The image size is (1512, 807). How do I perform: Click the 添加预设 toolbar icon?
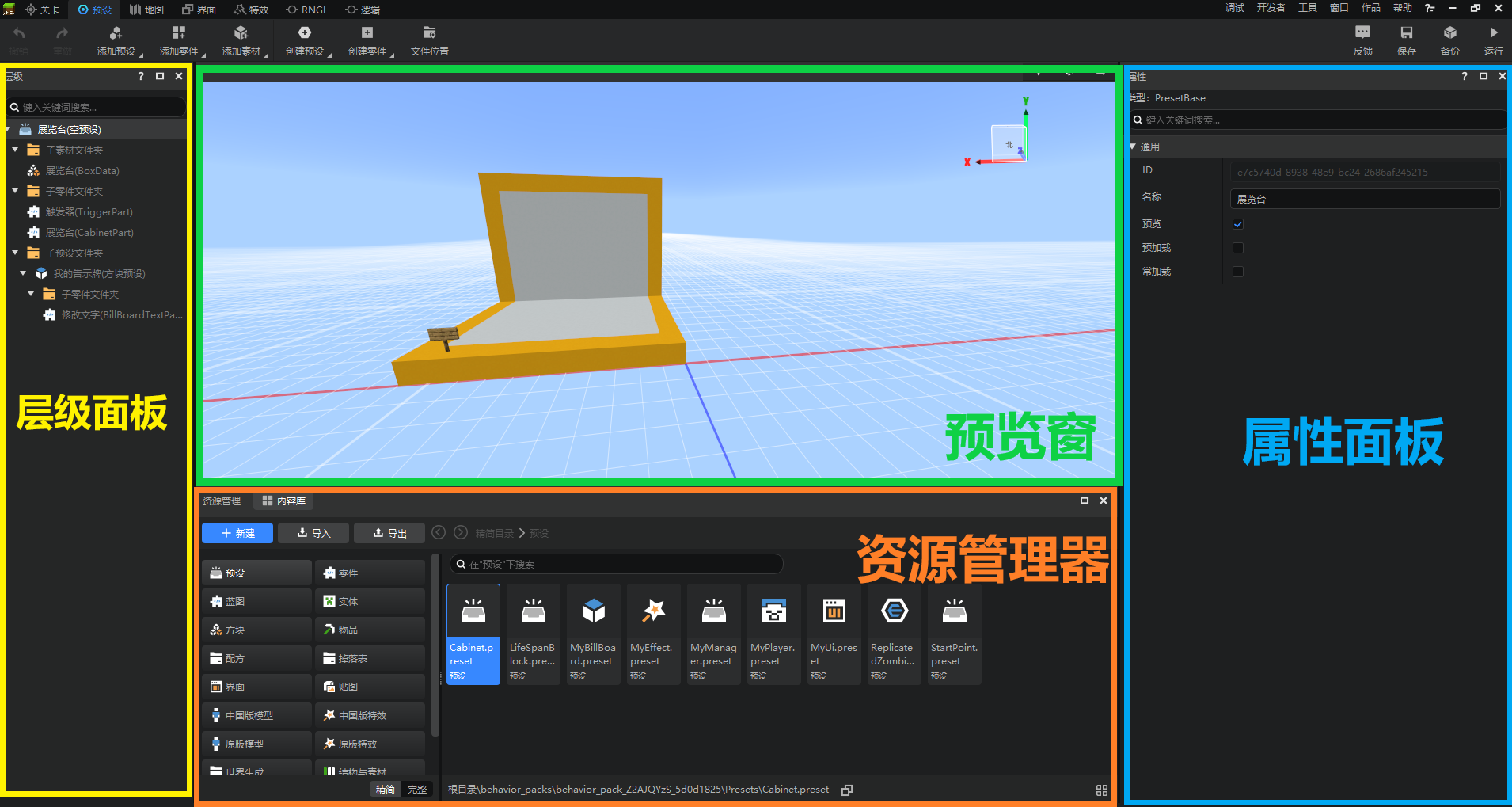pyautogui.click(x=116, y=32)
